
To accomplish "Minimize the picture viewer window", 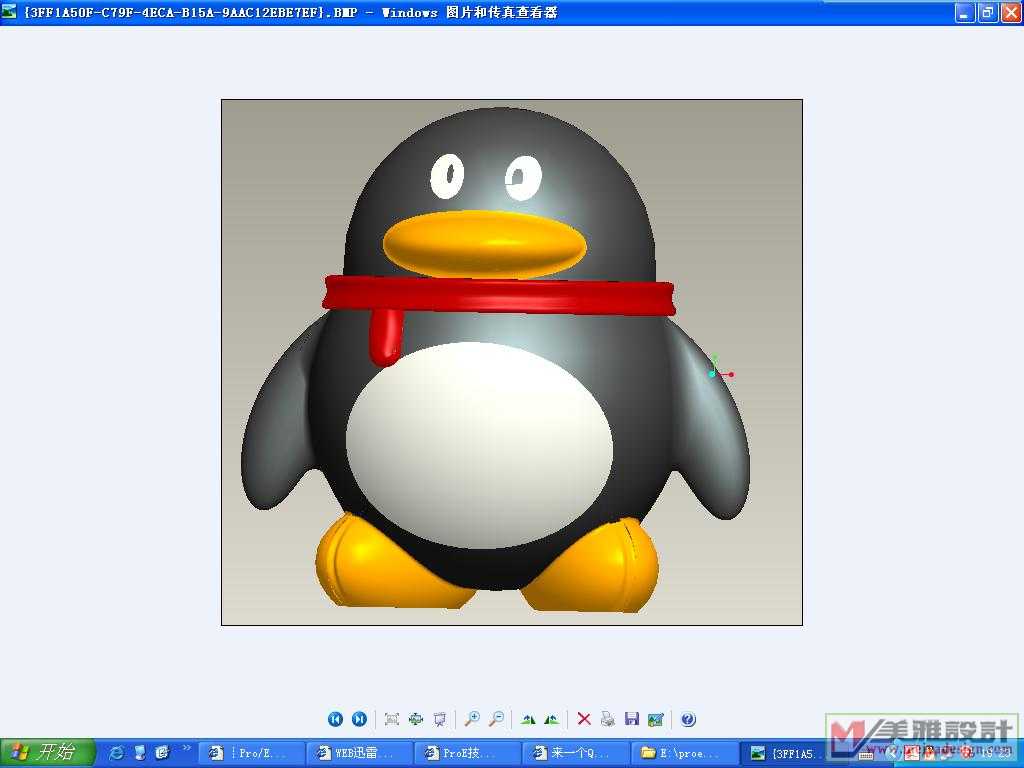I will coord(965,12).
